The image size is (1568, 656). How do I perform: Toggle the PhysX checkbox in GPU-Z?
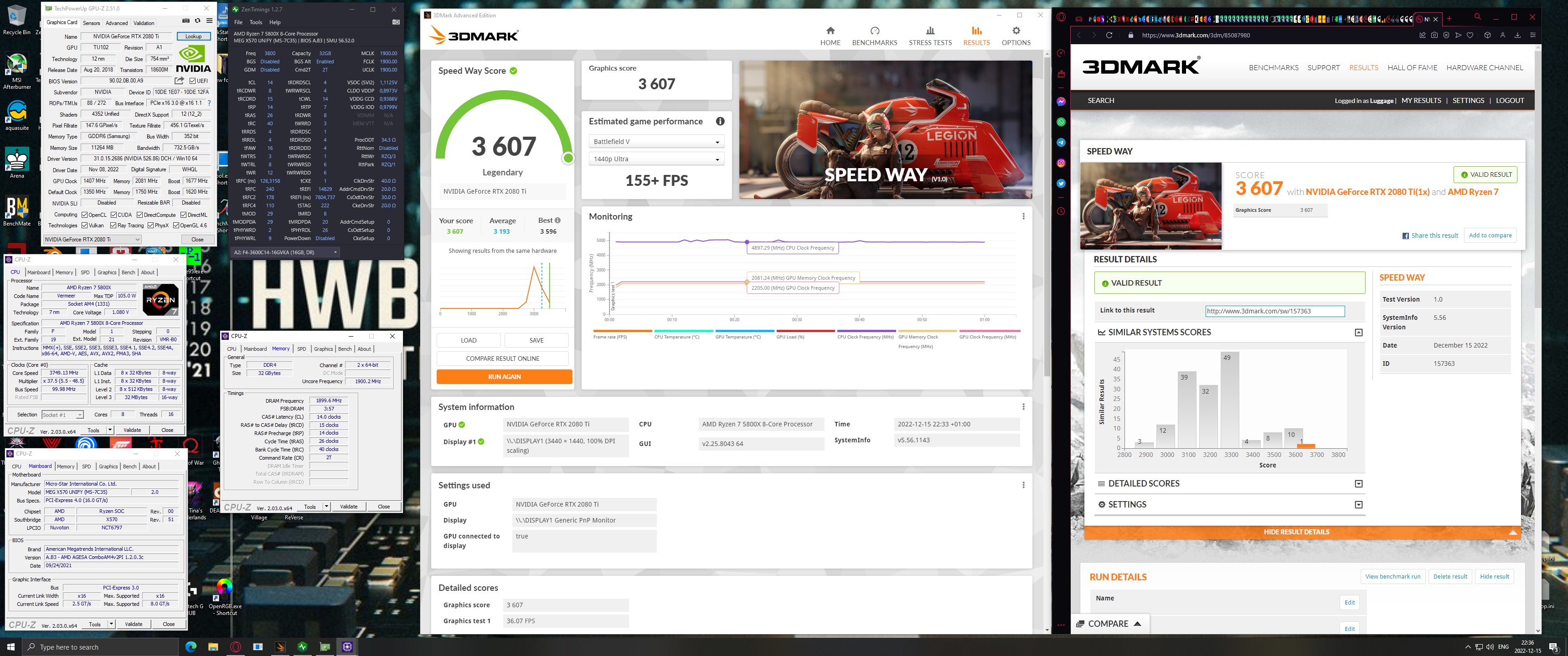point(150,225)
